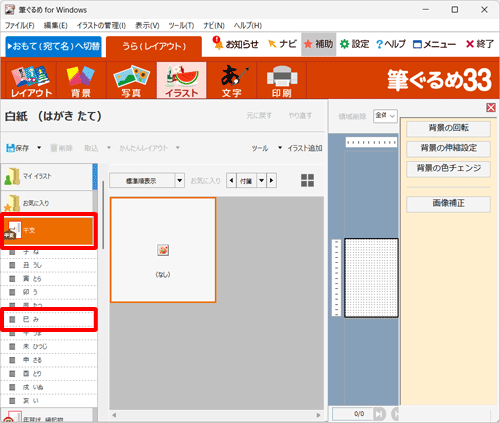This screenshot has height=423, width=500.
Task: Click 元に戻す undo
Action: (x=259, y=116)
